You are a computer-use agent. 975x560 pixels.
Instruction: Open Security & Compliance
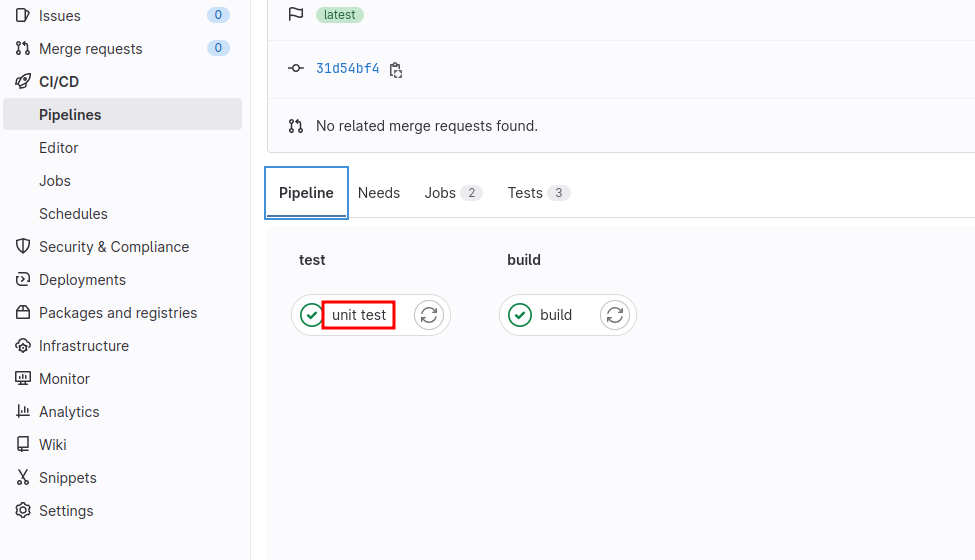[x=114, y=247]
